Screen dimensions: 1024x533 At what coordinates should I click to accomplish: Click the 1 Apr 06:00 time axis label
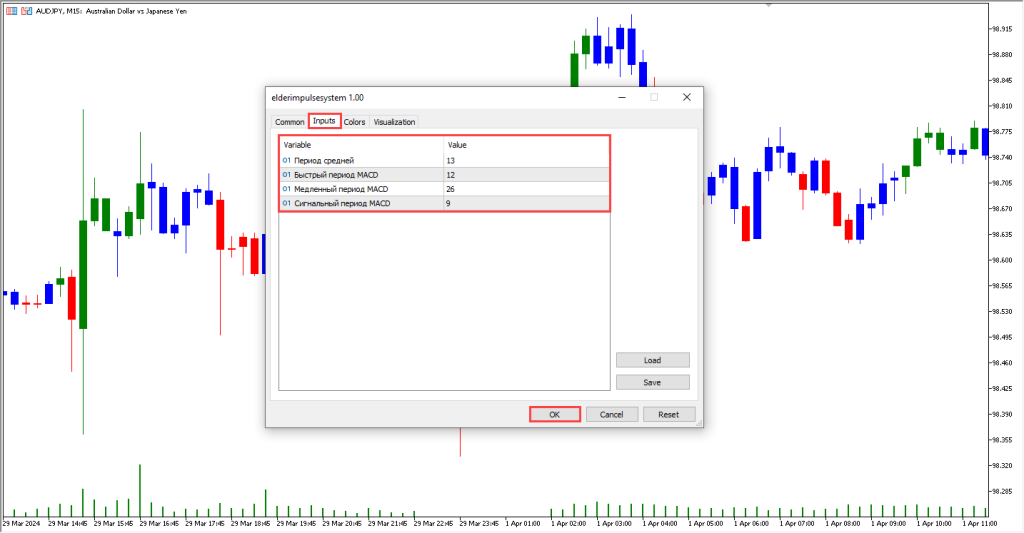point(751,523)
